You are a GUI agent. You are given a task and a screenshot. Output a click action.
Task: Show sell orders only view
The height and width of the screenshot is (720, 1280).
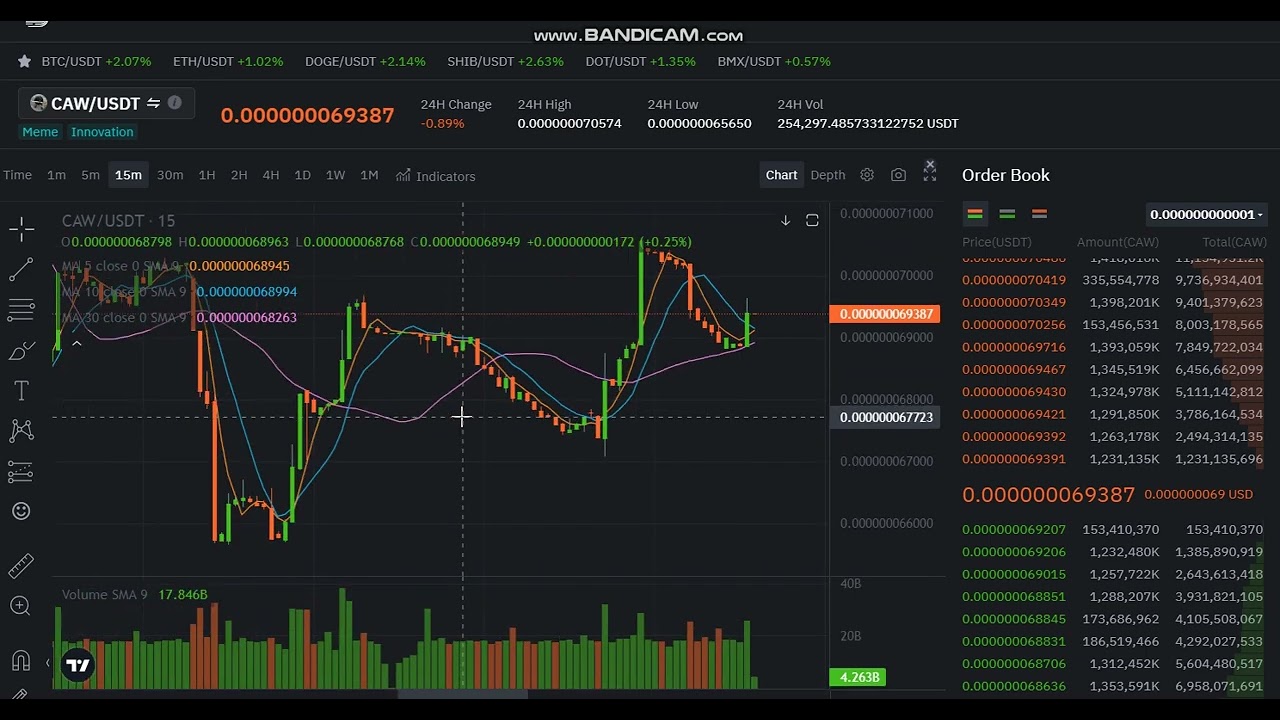coord(1039,214)
